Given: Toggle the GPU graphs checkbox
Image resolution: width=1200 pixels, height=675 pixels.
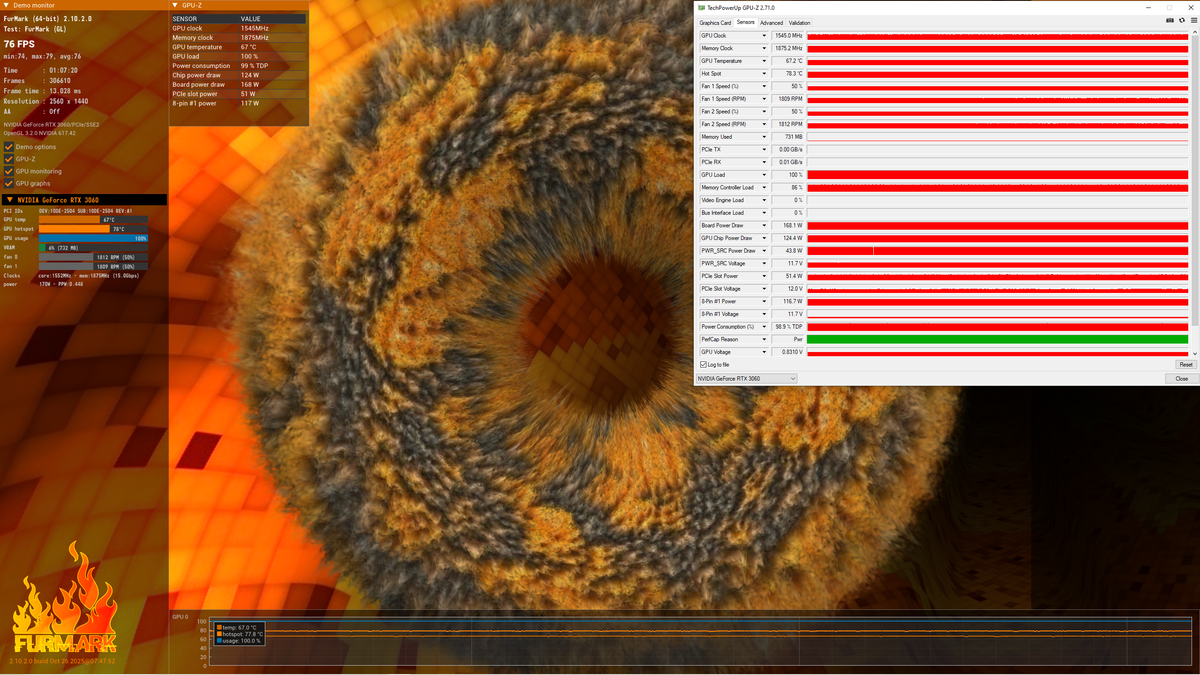Looking at the screenshot, I should point(9,183).
